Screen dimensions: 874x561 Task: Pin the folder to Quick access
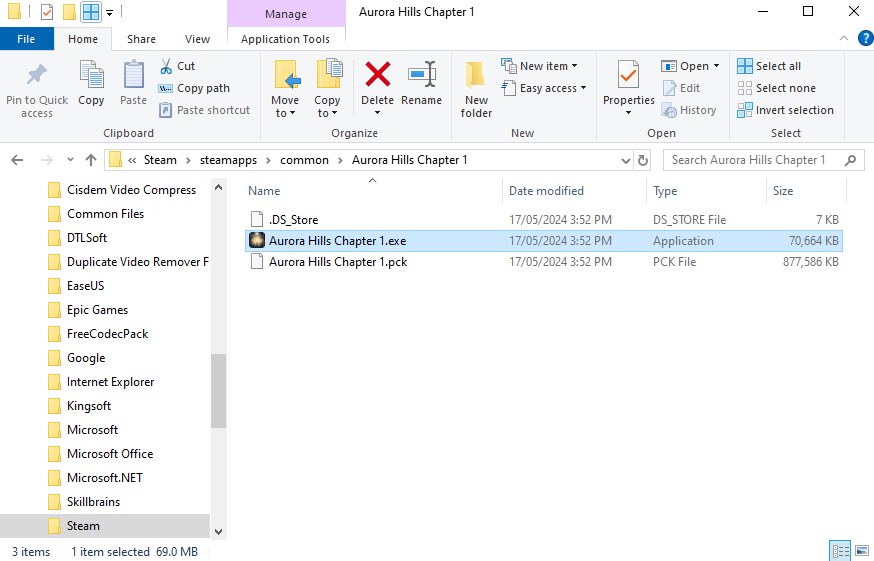37,90
